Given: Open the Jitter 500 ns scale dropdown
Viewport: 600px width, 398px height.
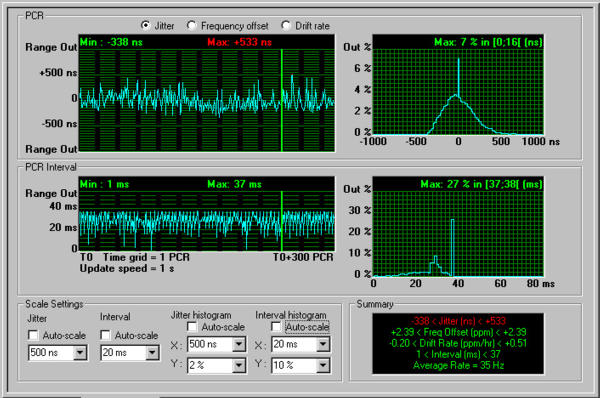Looking at the screenshot, I should [80, 352].
